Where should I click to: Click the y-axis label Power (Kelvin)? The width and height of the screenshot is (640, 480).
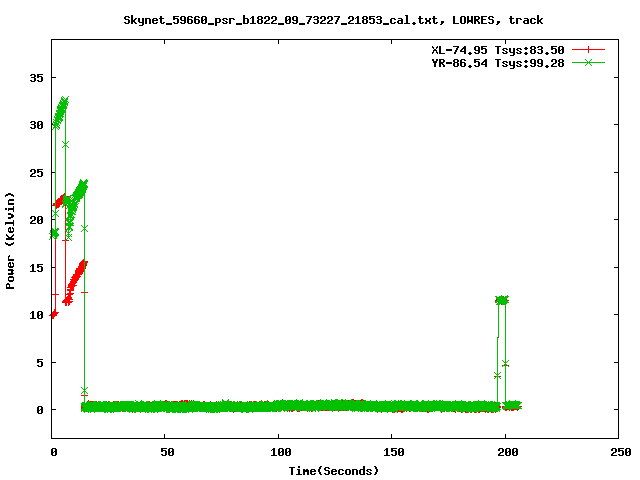click(x=10, y=241)
